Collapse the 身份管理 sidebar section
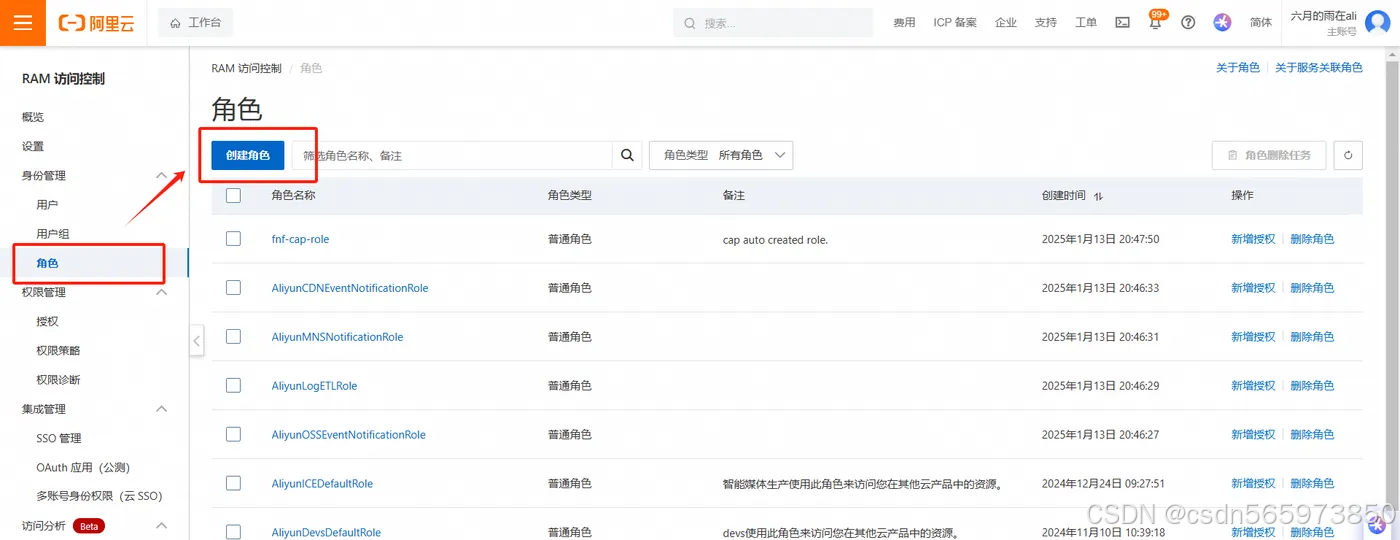The image size is (1400, 540). (161, 175)
